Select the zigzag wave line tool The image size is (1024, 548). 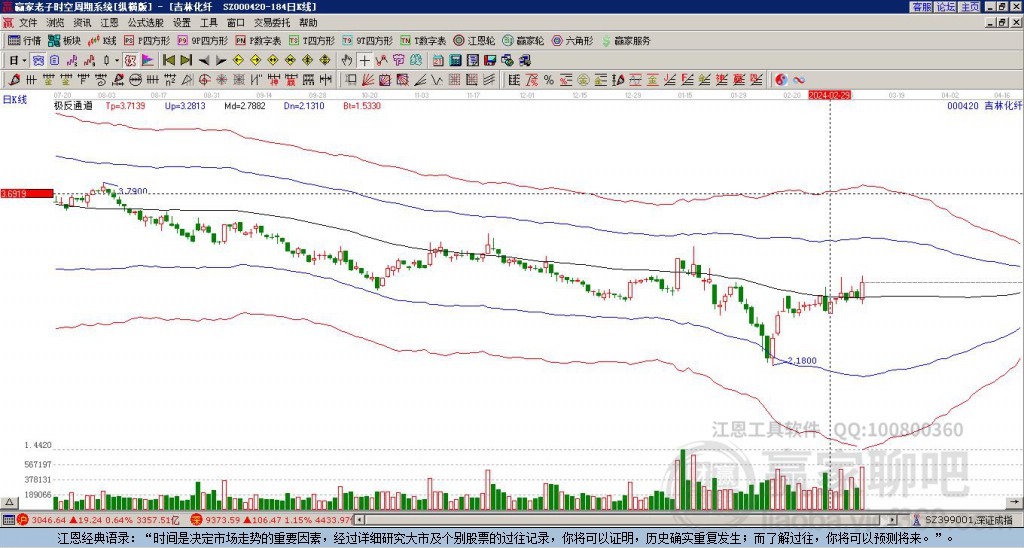[437, 80]
